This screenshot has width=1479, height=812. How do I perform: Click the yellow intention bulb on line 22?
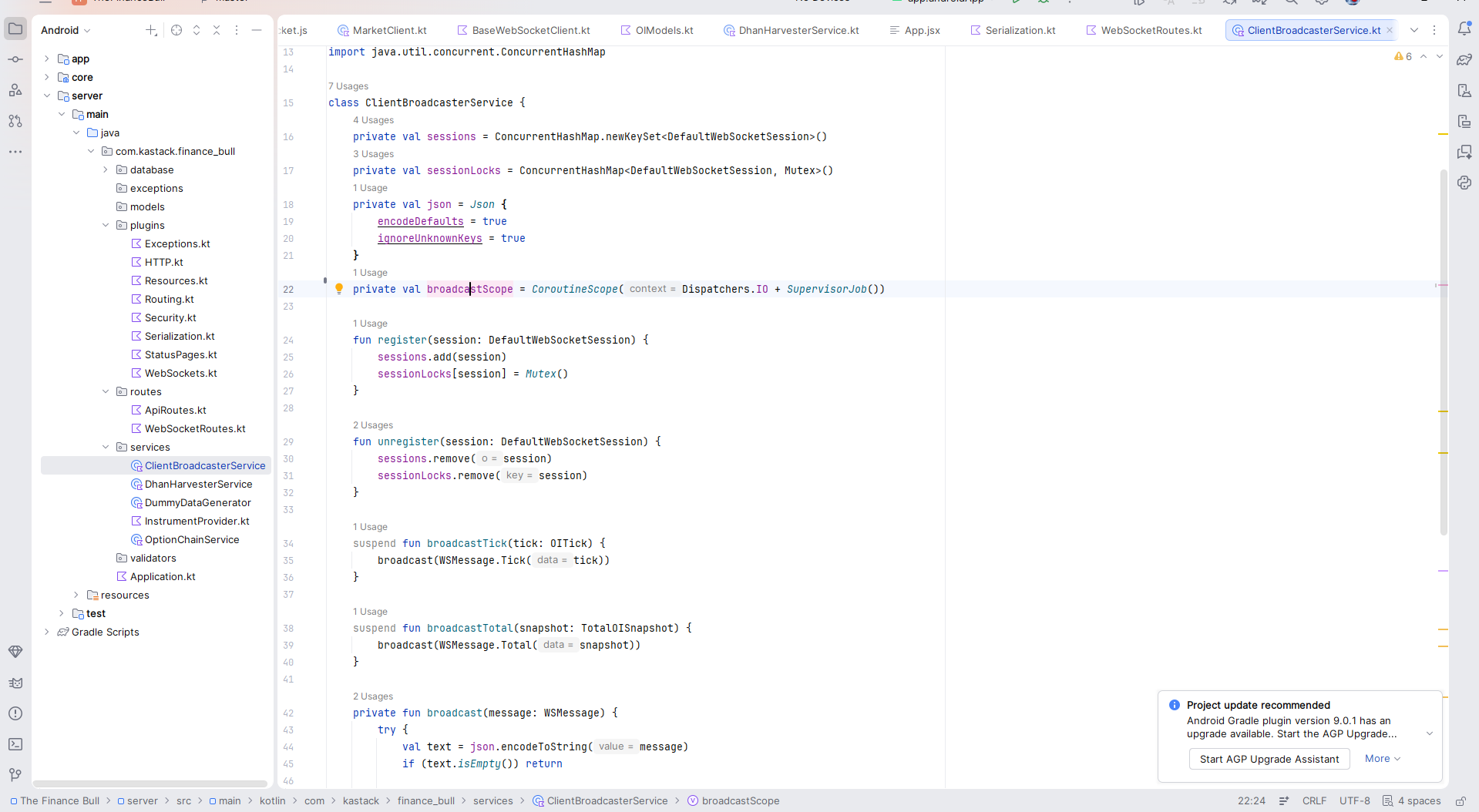339,289
